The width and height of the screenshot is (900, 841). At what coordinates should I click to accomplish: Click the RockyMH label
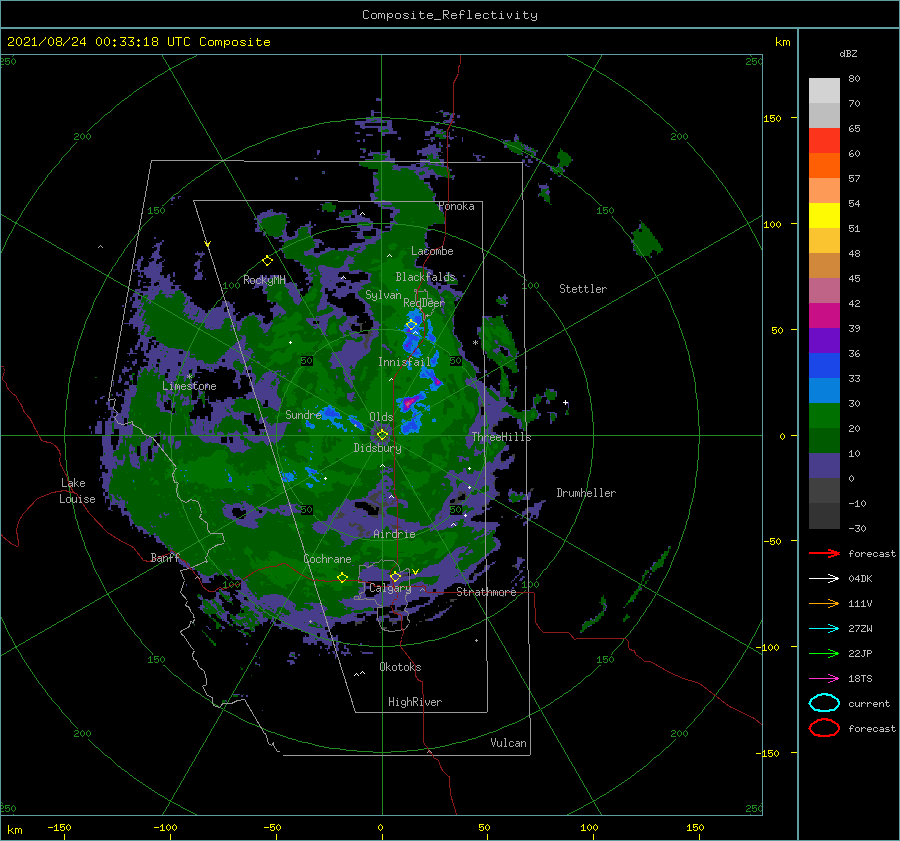[x=264, y=280]
